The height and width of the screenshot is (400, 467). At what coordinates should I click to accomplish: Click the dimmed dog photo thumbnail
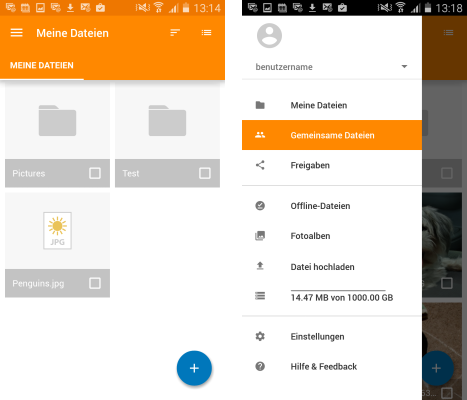[442, 231]
